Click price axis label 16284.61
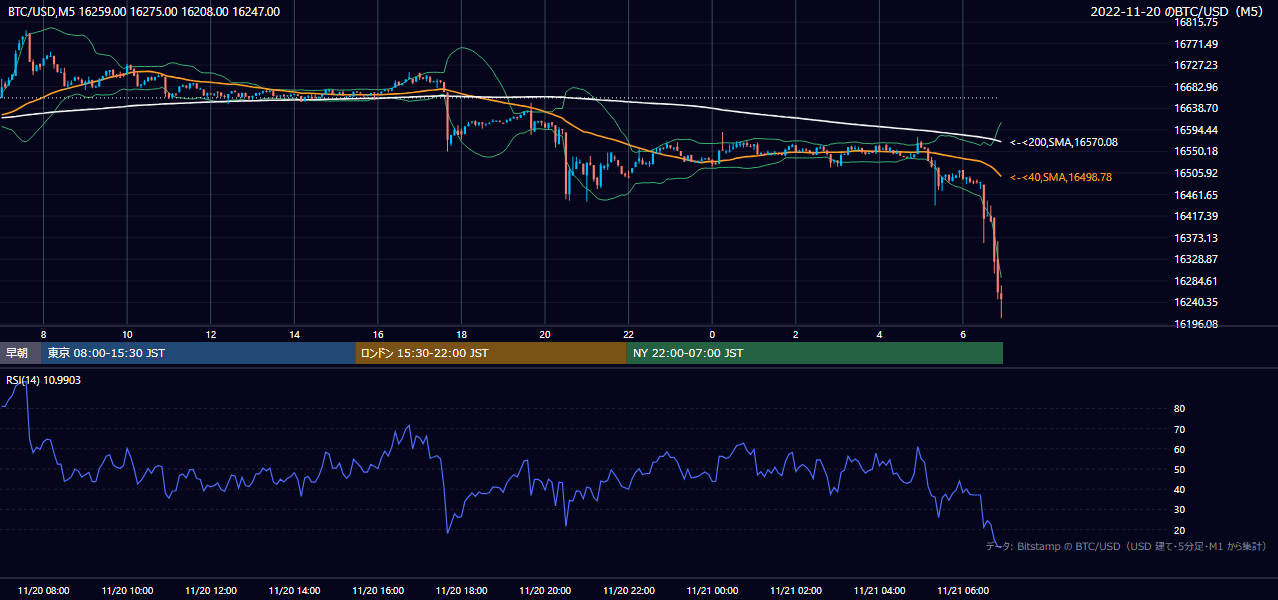 pos(1195,281)
